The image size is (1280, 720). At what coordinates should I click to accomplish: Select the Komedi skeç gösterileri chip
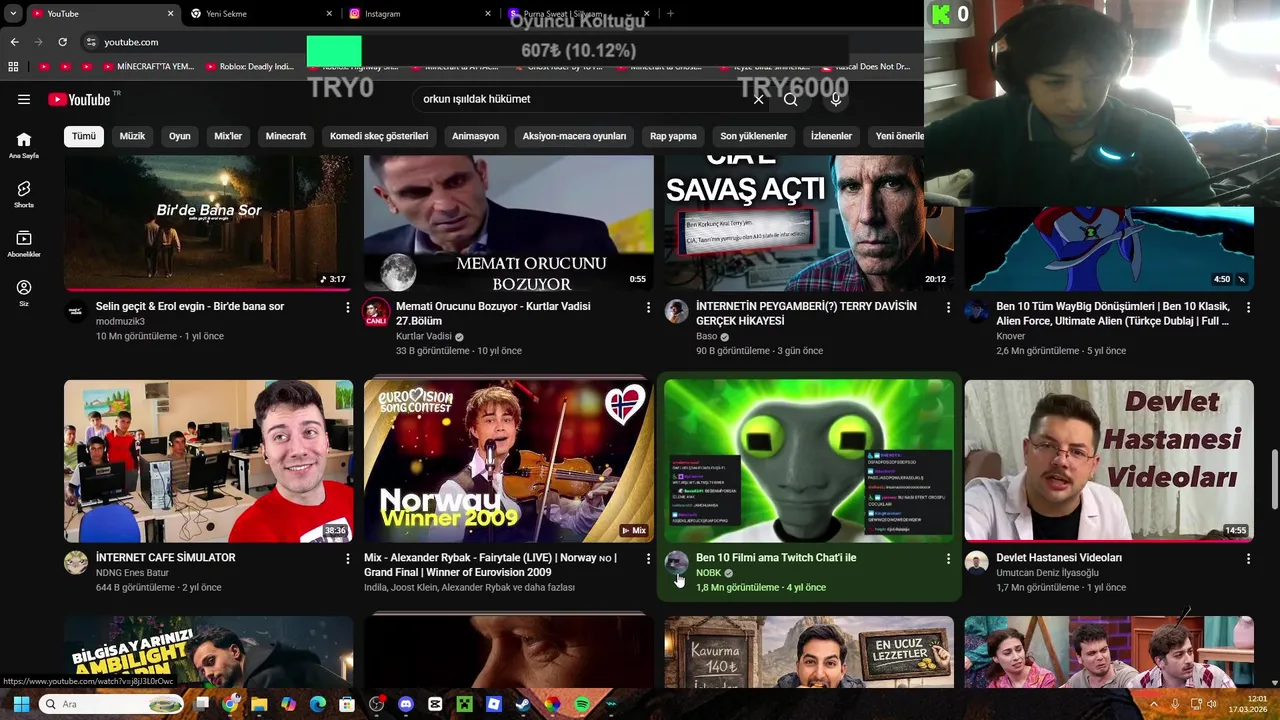pyautogui.click(x=379, y=136)
